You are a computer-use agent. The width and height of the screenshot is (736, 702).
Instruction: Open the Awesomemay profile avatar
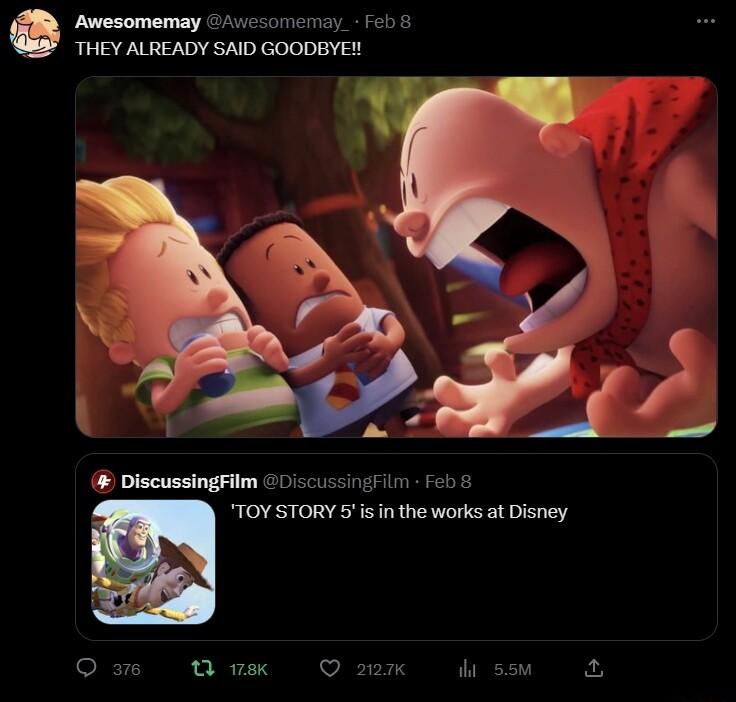[34, 33]
